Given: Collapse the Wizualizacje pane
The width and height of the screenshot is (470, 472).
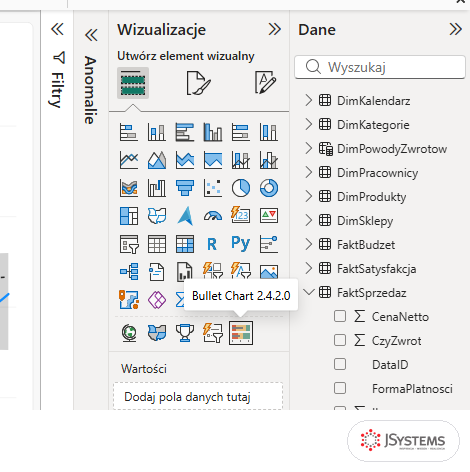Looking at the screenshot, I should click(275, 29).
